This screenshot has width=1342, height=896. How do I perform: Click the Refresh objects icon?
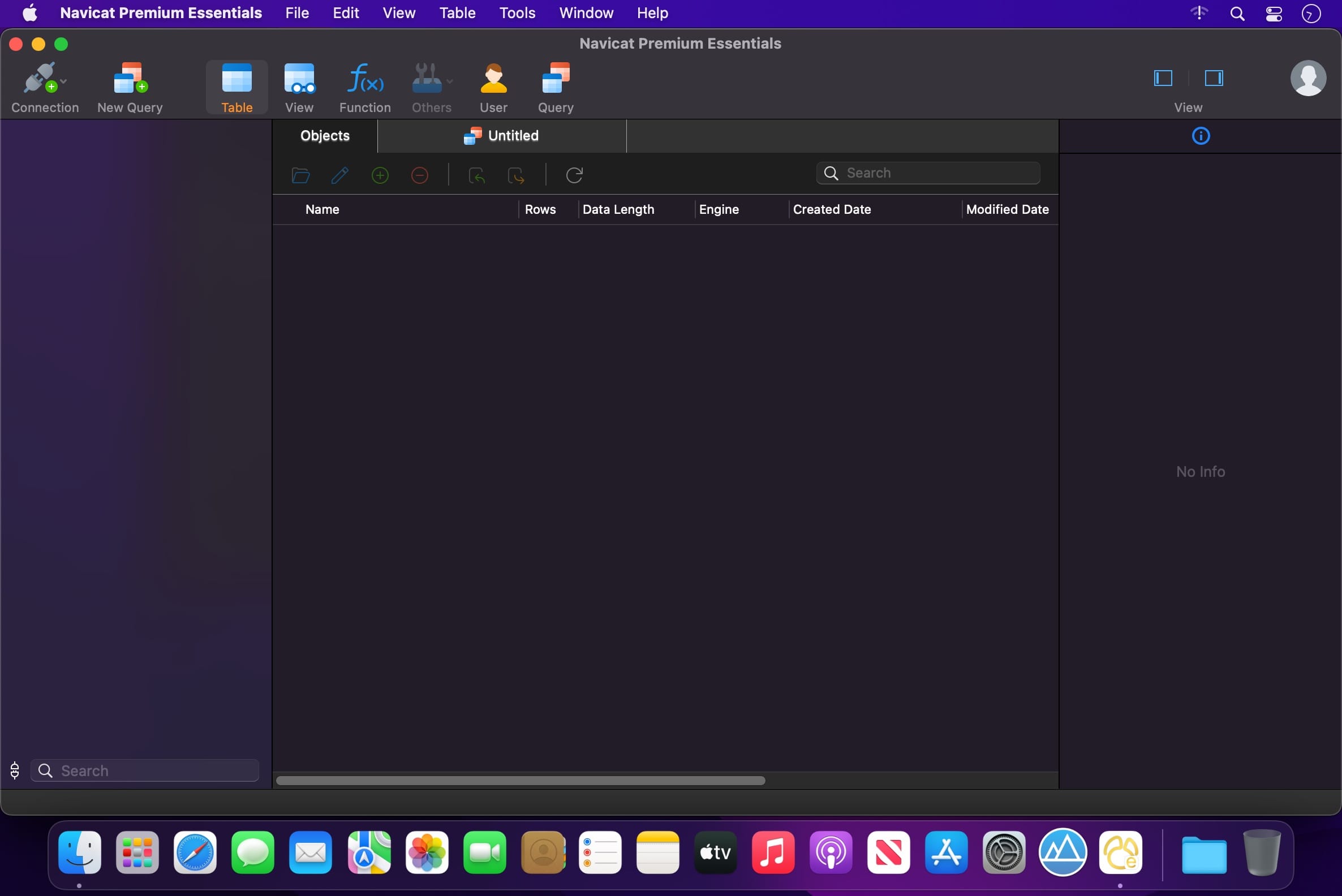tap(574, 175)
